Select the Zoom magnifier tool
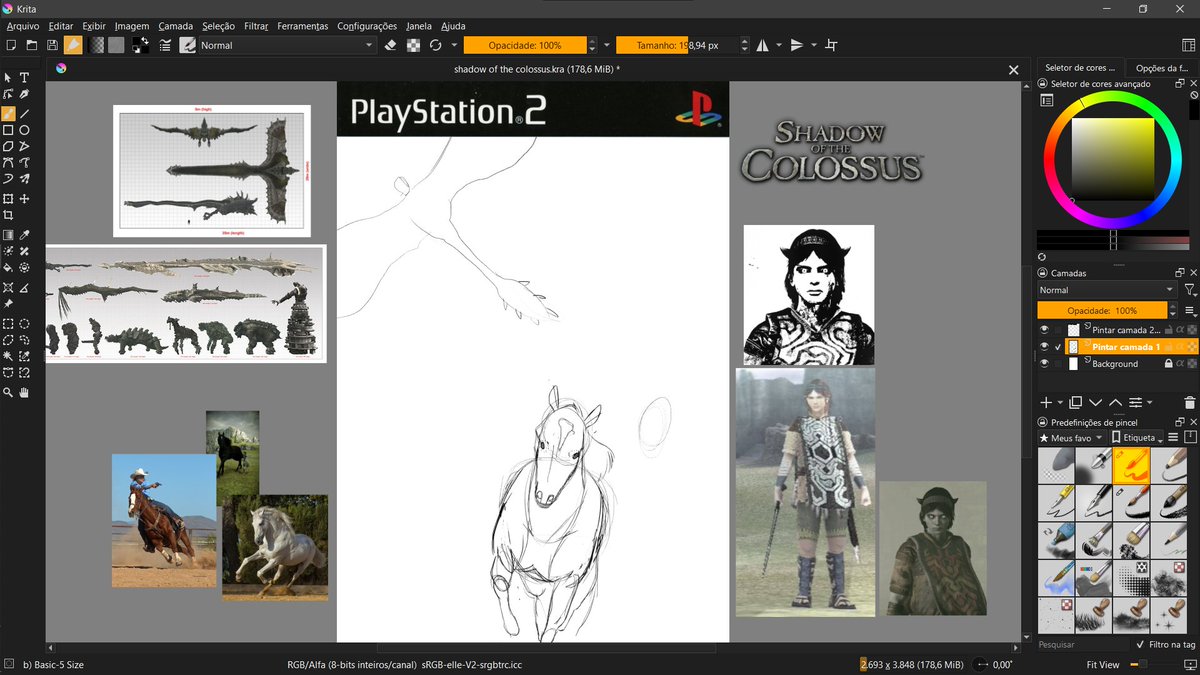The width and height of the screenshot is (1200, 675). (8, 393)
